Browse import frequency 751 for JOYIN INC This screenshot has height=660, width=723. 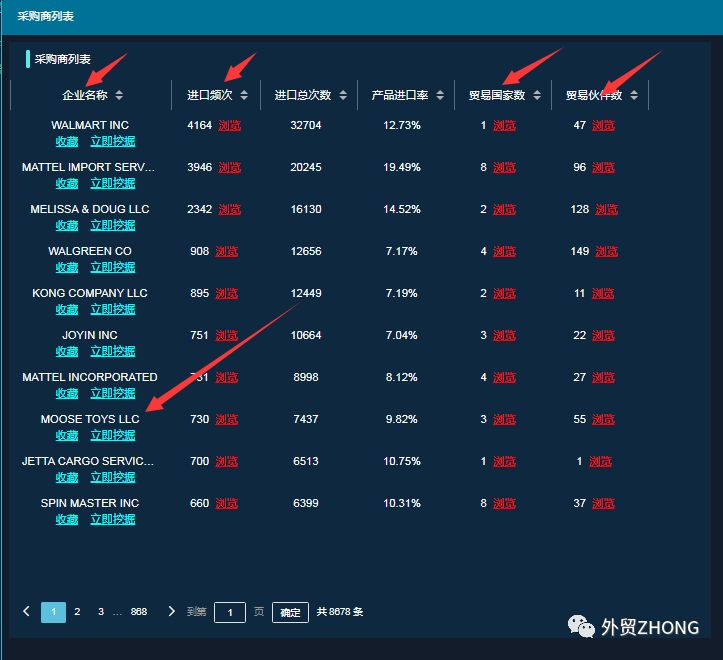pos(227,335)
